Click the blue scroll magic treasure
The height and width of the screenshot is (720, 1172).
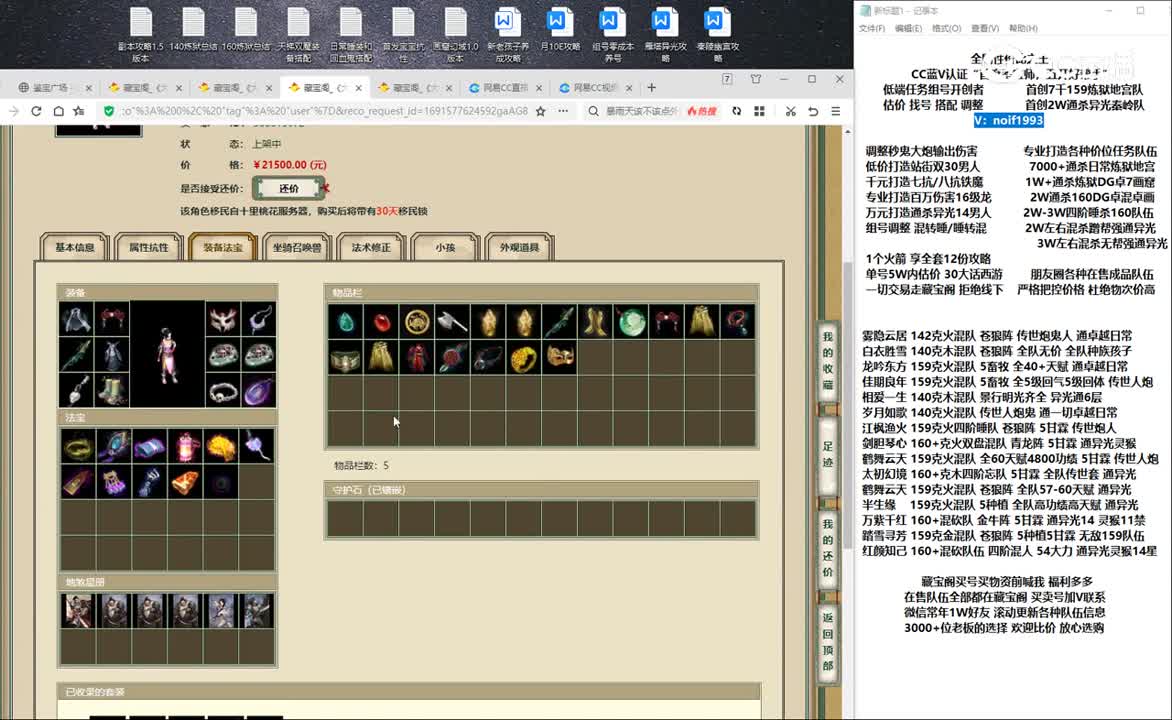click(x=149, y=446)
